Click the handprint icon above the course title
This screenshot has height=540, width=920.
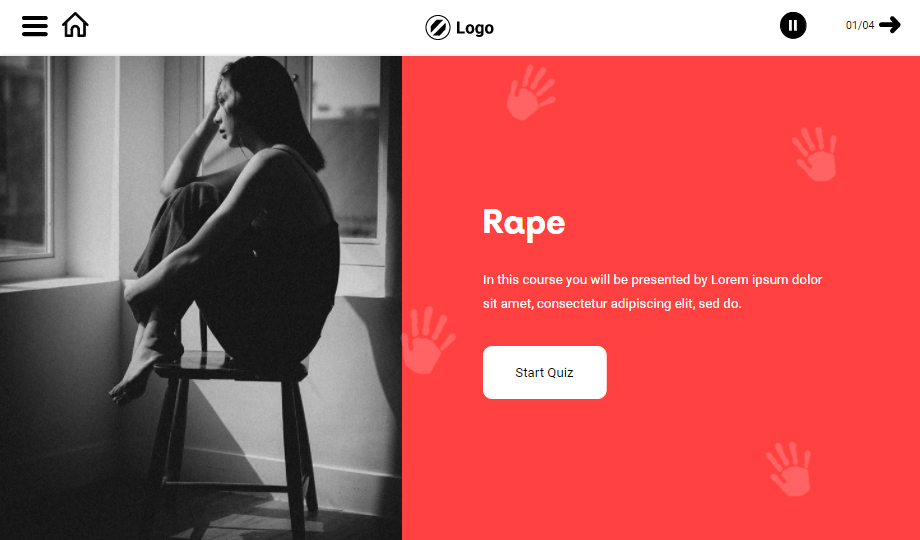coord(530,93)
